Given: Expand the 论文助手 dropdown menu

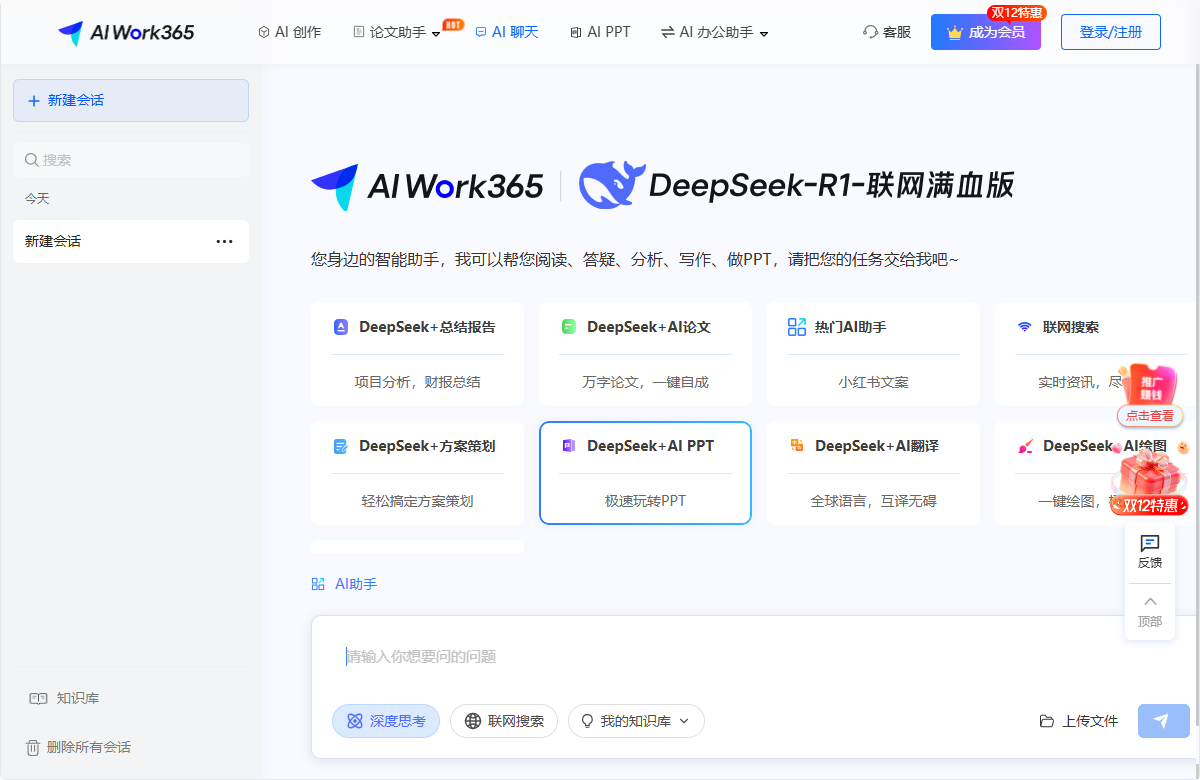Looking at the screenshot, I should point(397,32).
